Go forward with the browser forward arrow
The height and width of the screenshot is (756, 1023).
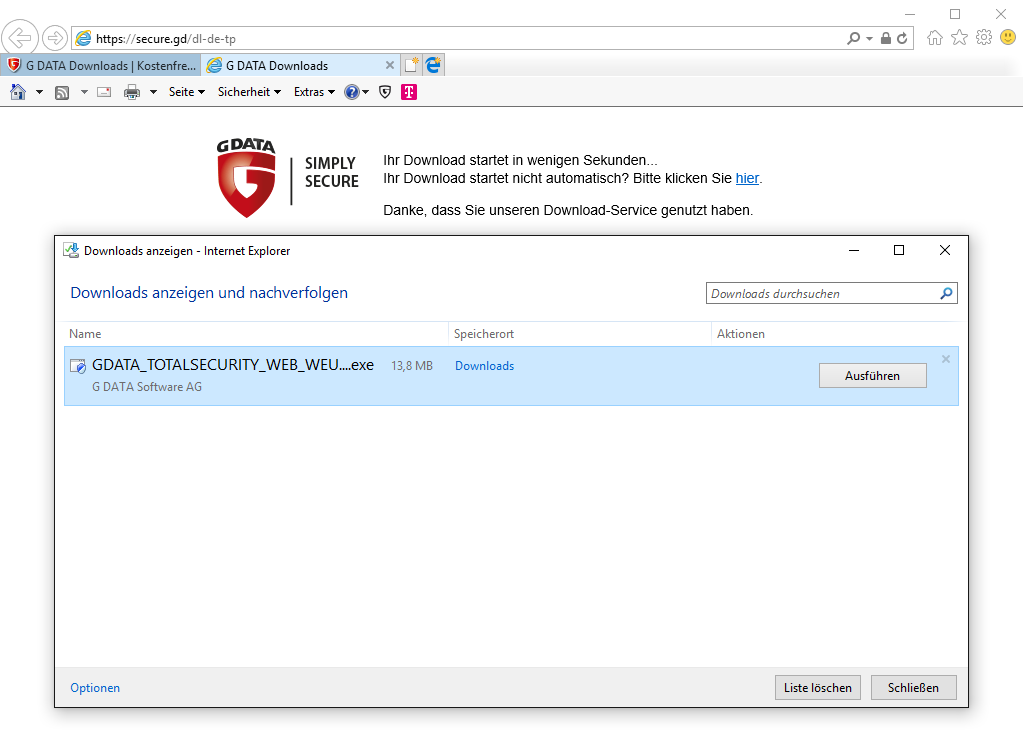[x=55, y=38]
